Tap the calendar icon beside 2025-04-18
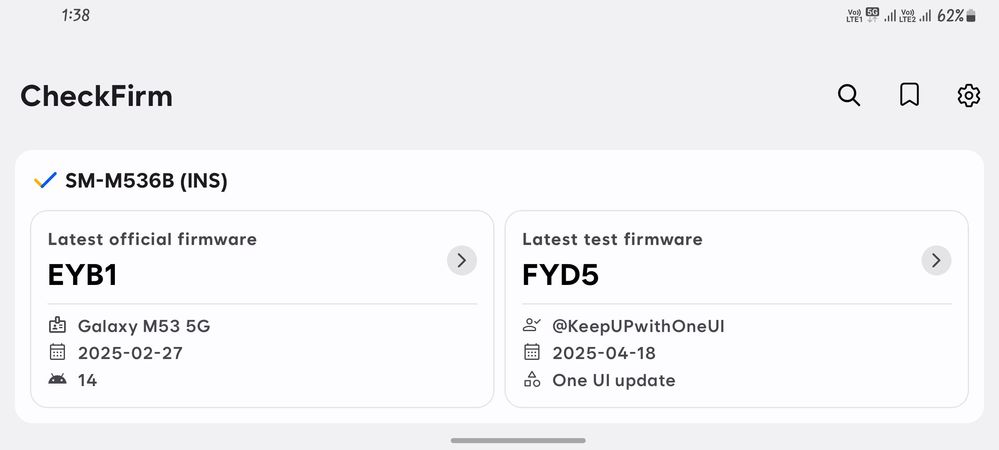Image resolution: width=999 pixels, height=450 pixels. tap(532, 352)
